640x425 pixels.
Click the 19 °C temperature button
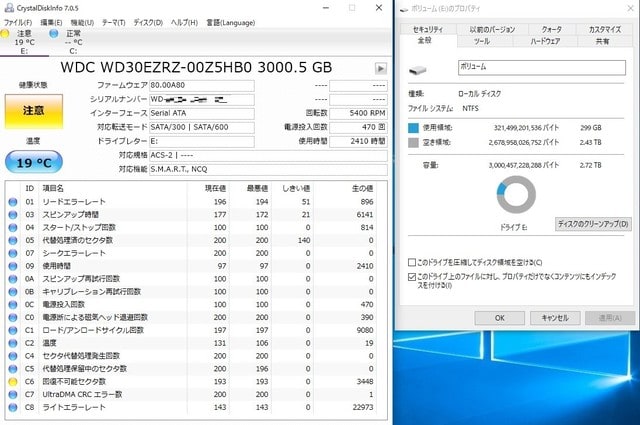(x=34, y=162)
